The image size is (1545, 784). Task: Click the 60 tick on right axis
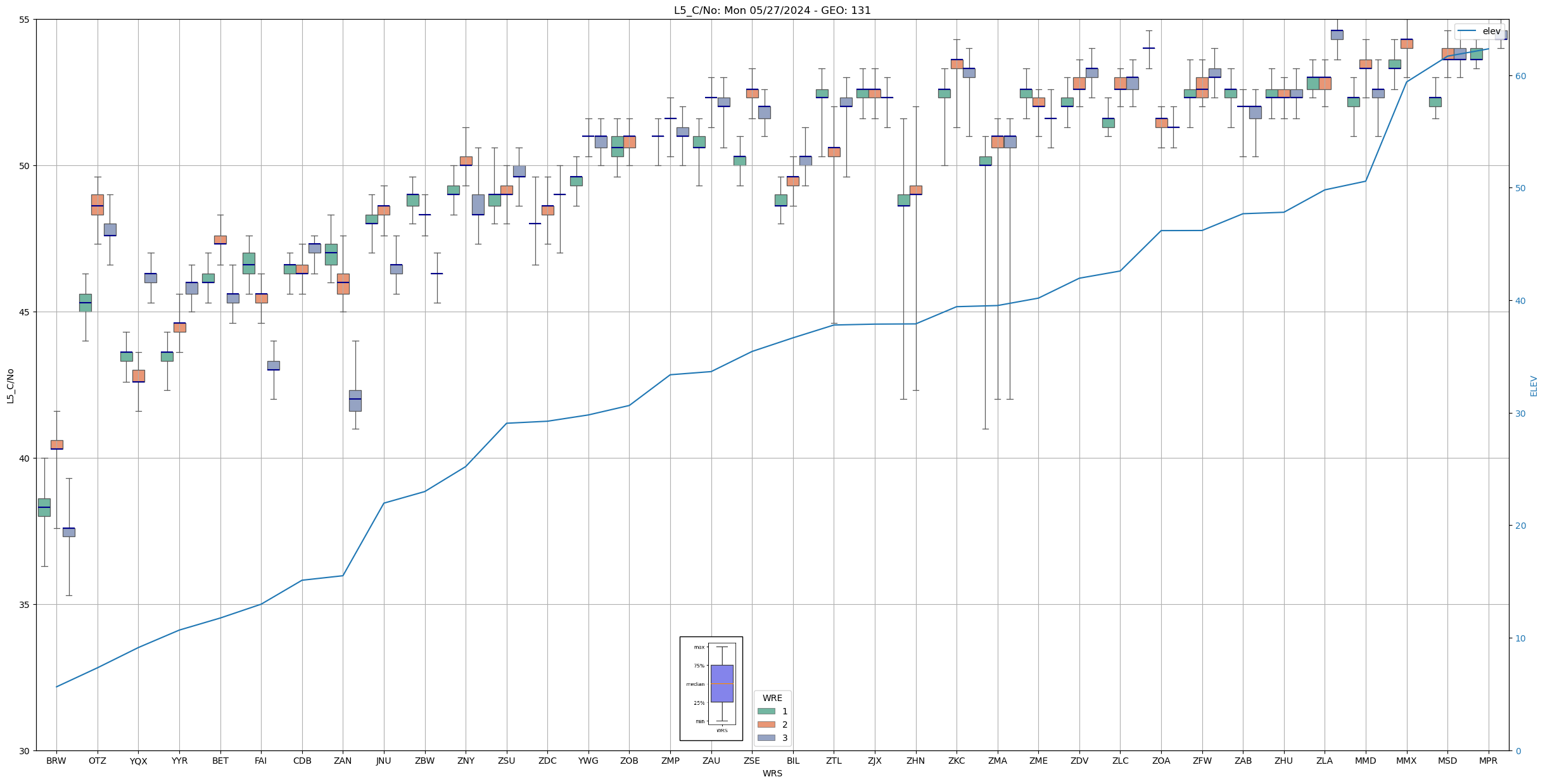coord(1520,76)
